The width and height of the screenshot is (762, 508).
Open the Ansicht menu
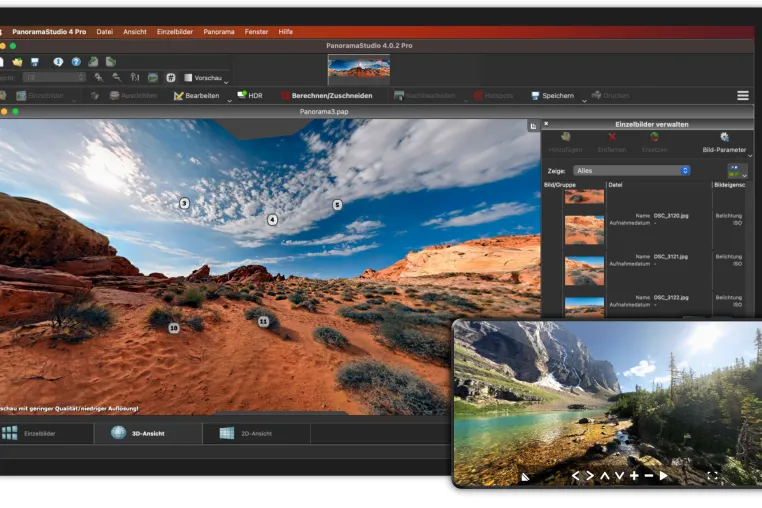[x=135, y=32]
